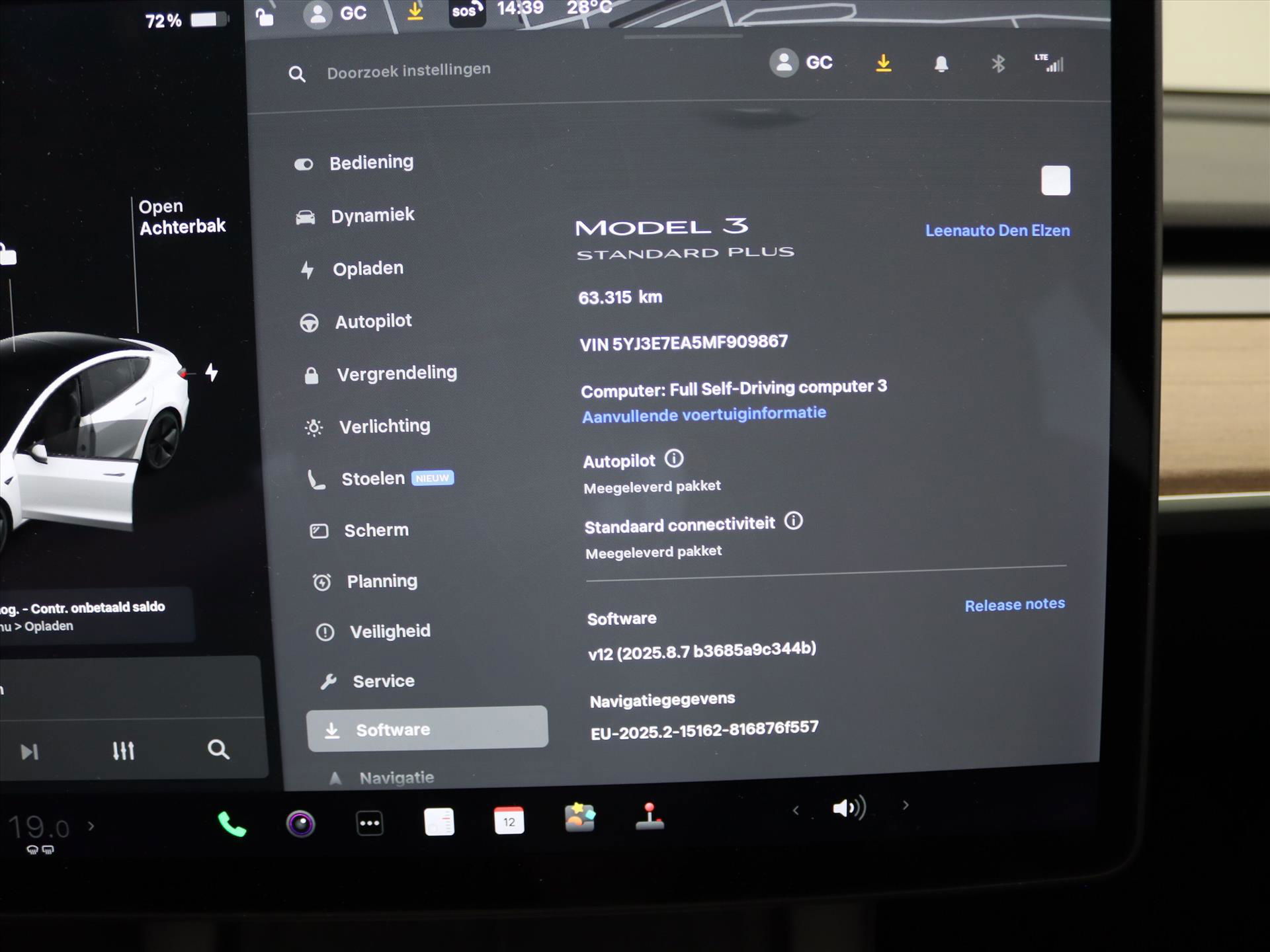Click the white square color swatch
Viewport: 1270px width, 952px height.
tap(1055, 180)
